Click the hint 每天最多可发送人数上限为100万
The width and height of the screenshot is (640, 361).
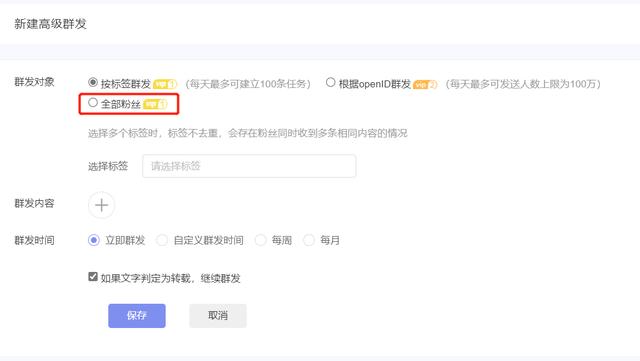coord(523,84)
